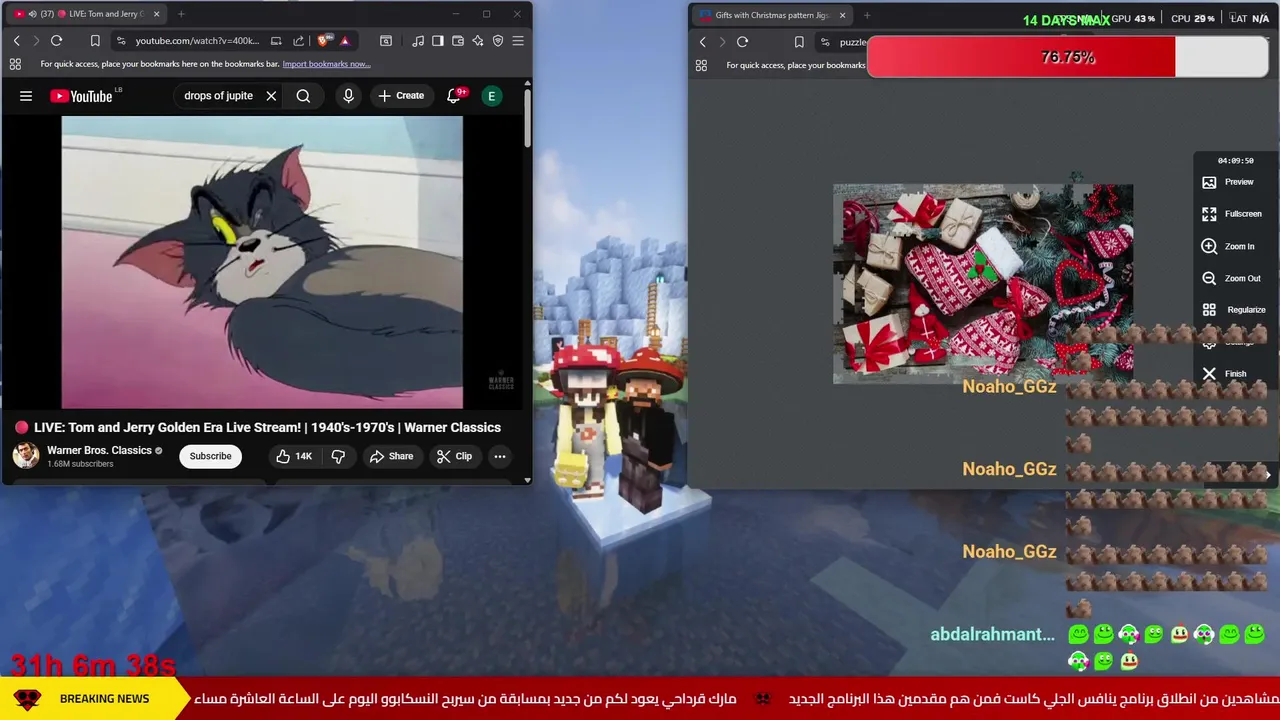
Task: Click the BREAKING NEWS ticker label
Action: pos(104,699)
